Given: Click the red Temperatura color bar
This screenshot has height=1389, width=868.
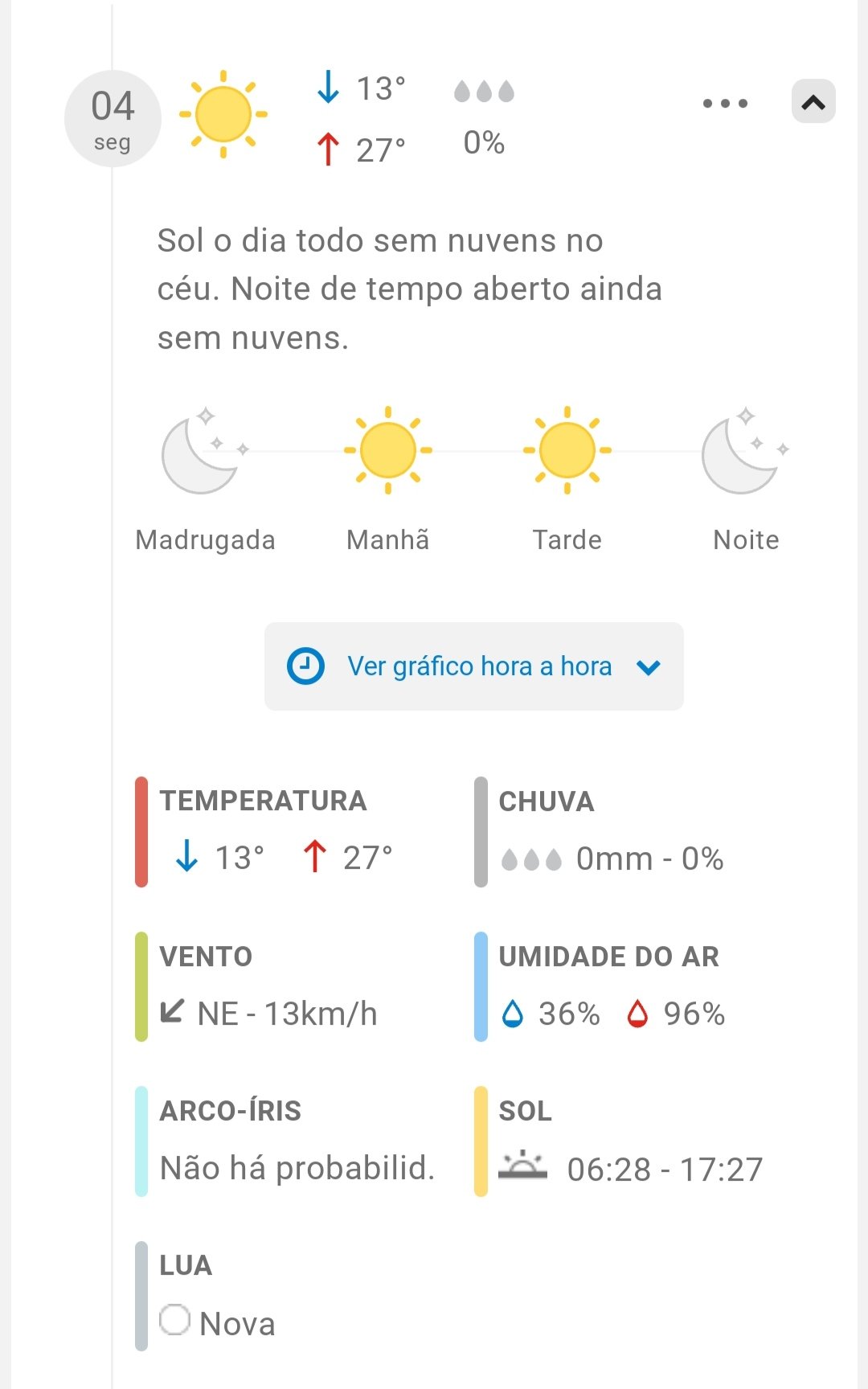Looking at the screenshot, I should click(141, 832).
